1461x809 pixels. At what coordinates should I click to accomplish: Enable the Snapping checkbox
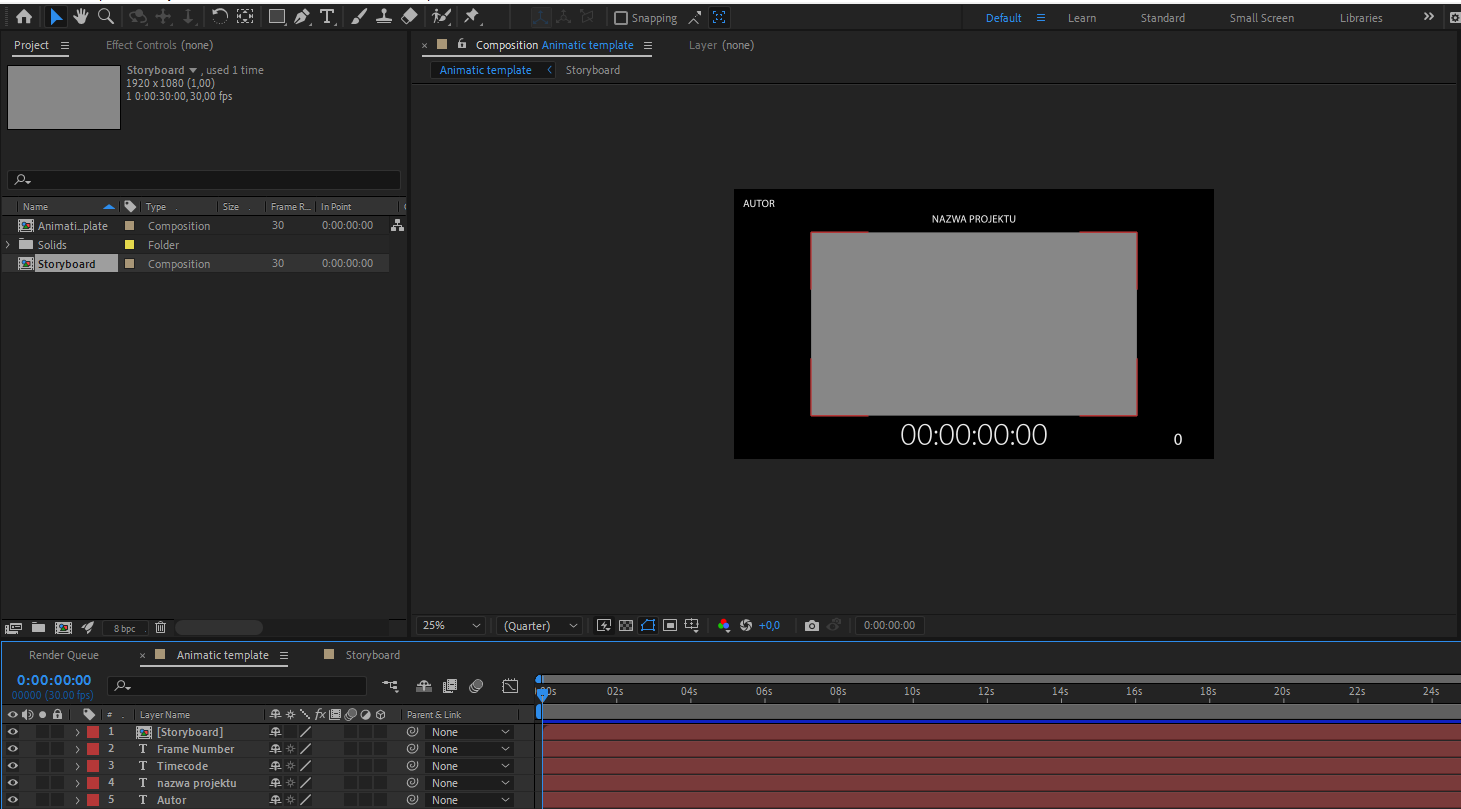tap(621, 18)
